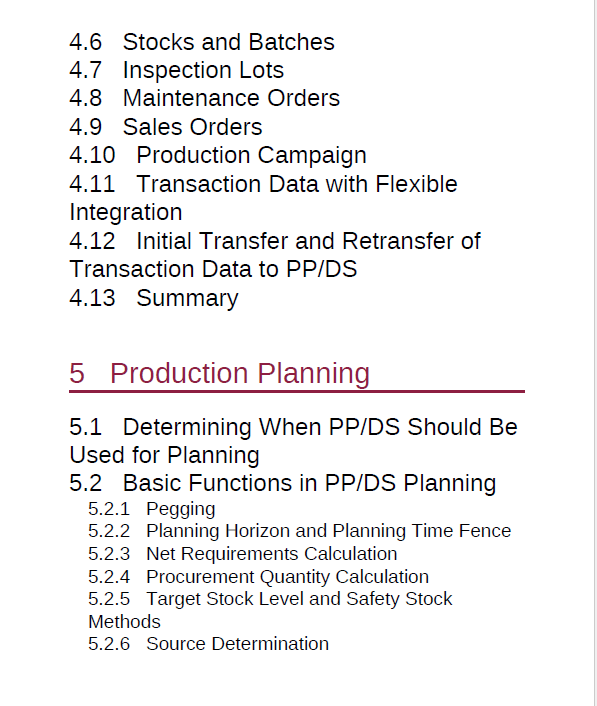Click the vertical scrollbar at the right edge

coord(595,353)
